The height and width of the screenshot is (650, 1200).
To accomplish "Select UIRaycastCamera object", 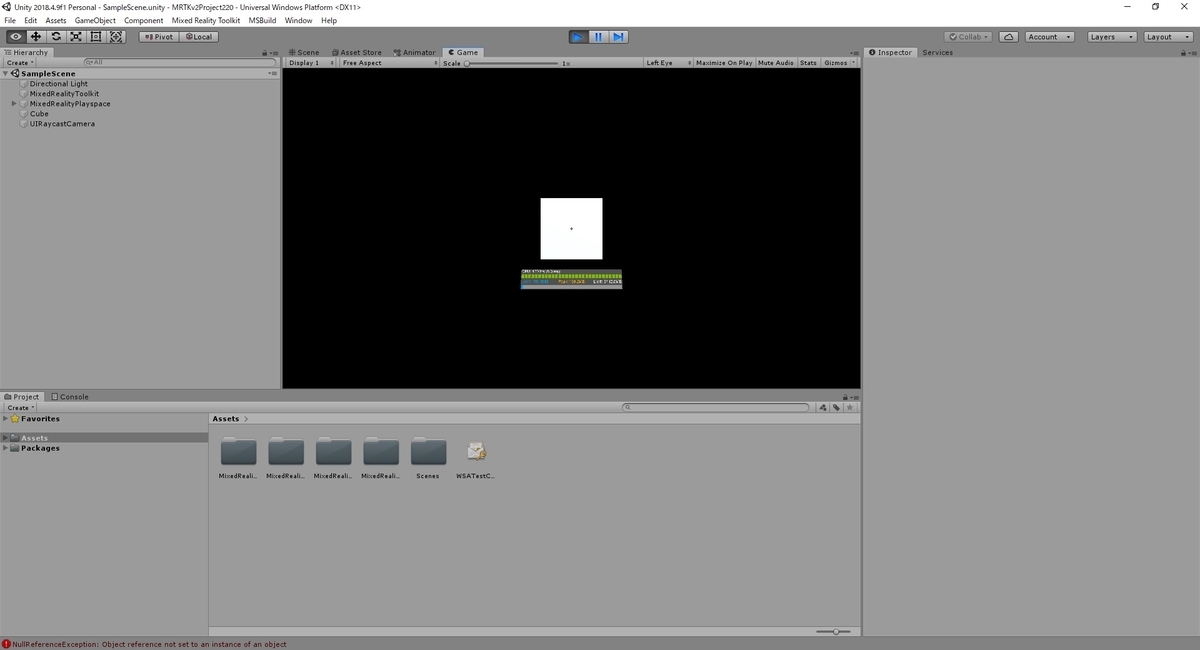I will pos(62,124).
